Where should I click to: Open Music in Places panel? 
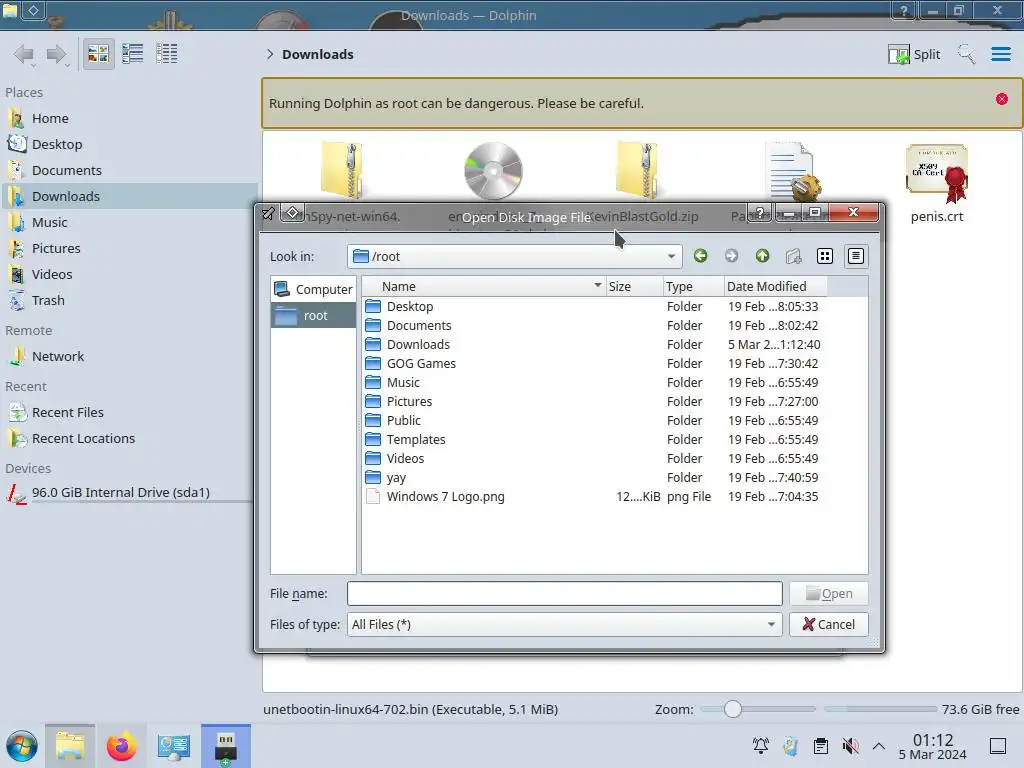point(50,223)
